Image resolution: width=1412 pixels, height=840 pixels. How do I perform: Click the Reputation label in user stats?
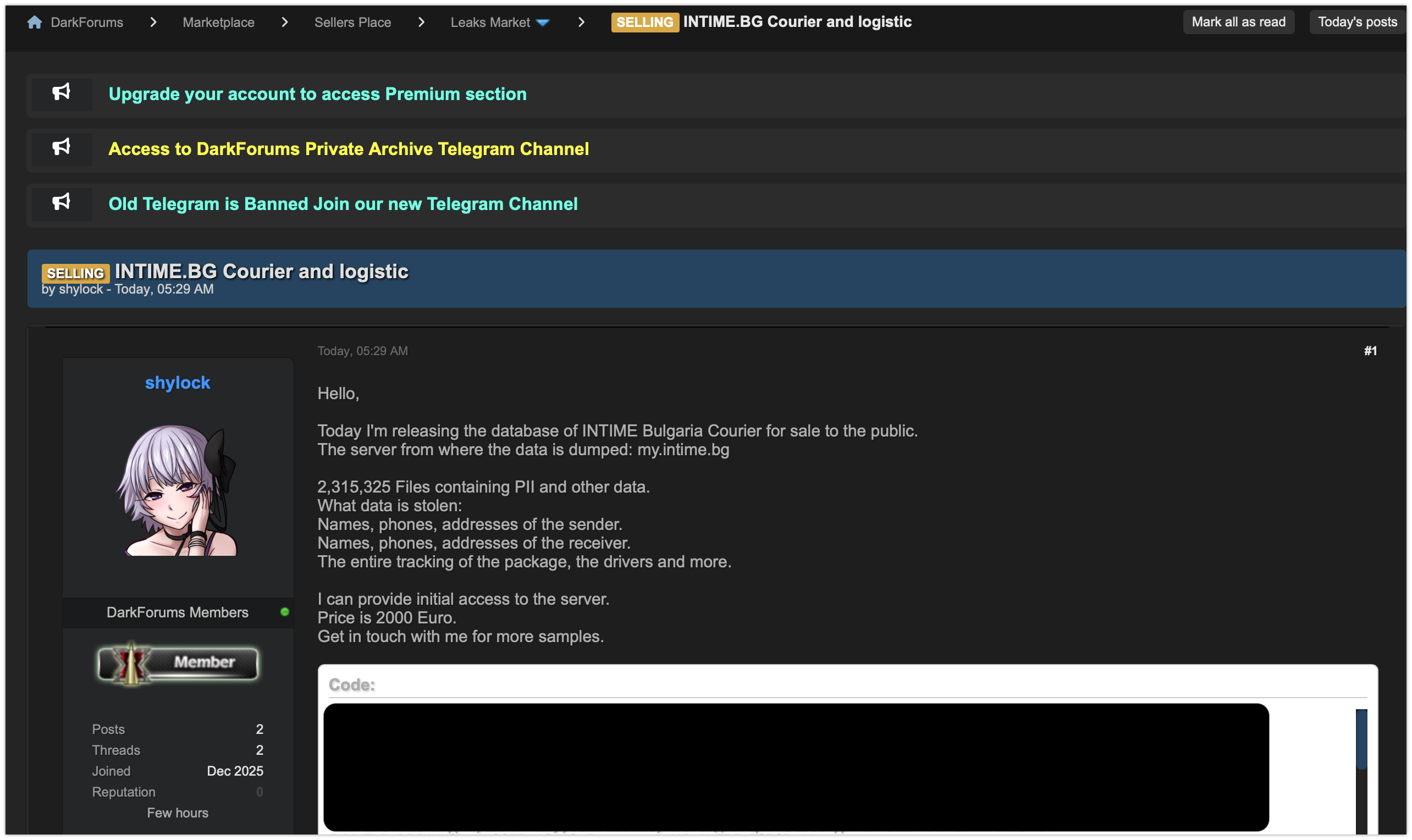coord(123,792)
